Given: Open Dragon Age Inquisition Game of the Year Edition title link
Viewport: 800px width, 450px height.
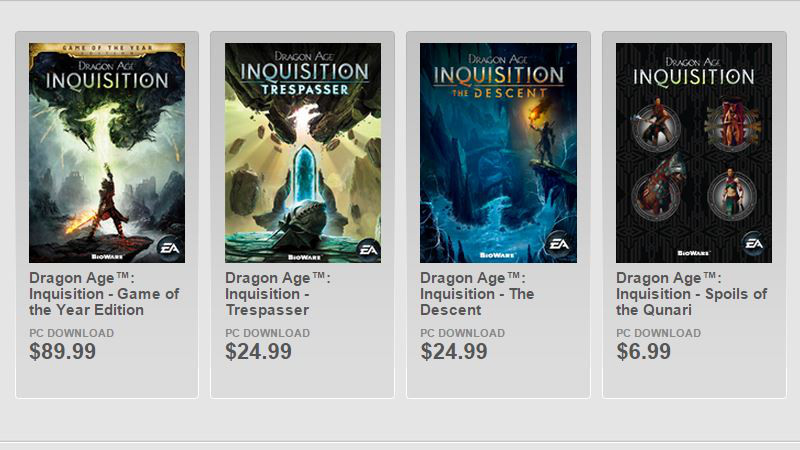Looking at the screenshot, I should [x=104, y=294].
